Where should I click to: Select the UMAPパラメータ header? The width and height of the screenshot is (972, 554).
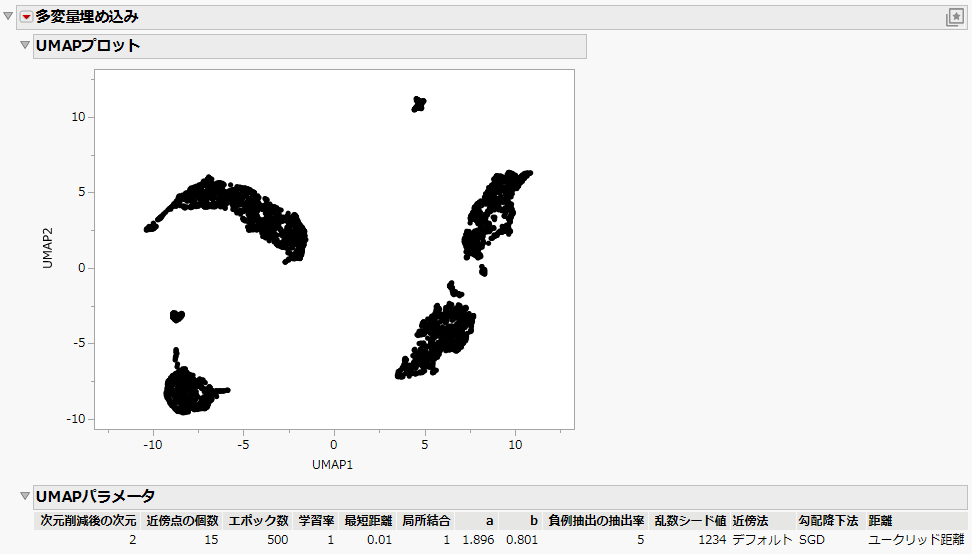click(500, 496)
